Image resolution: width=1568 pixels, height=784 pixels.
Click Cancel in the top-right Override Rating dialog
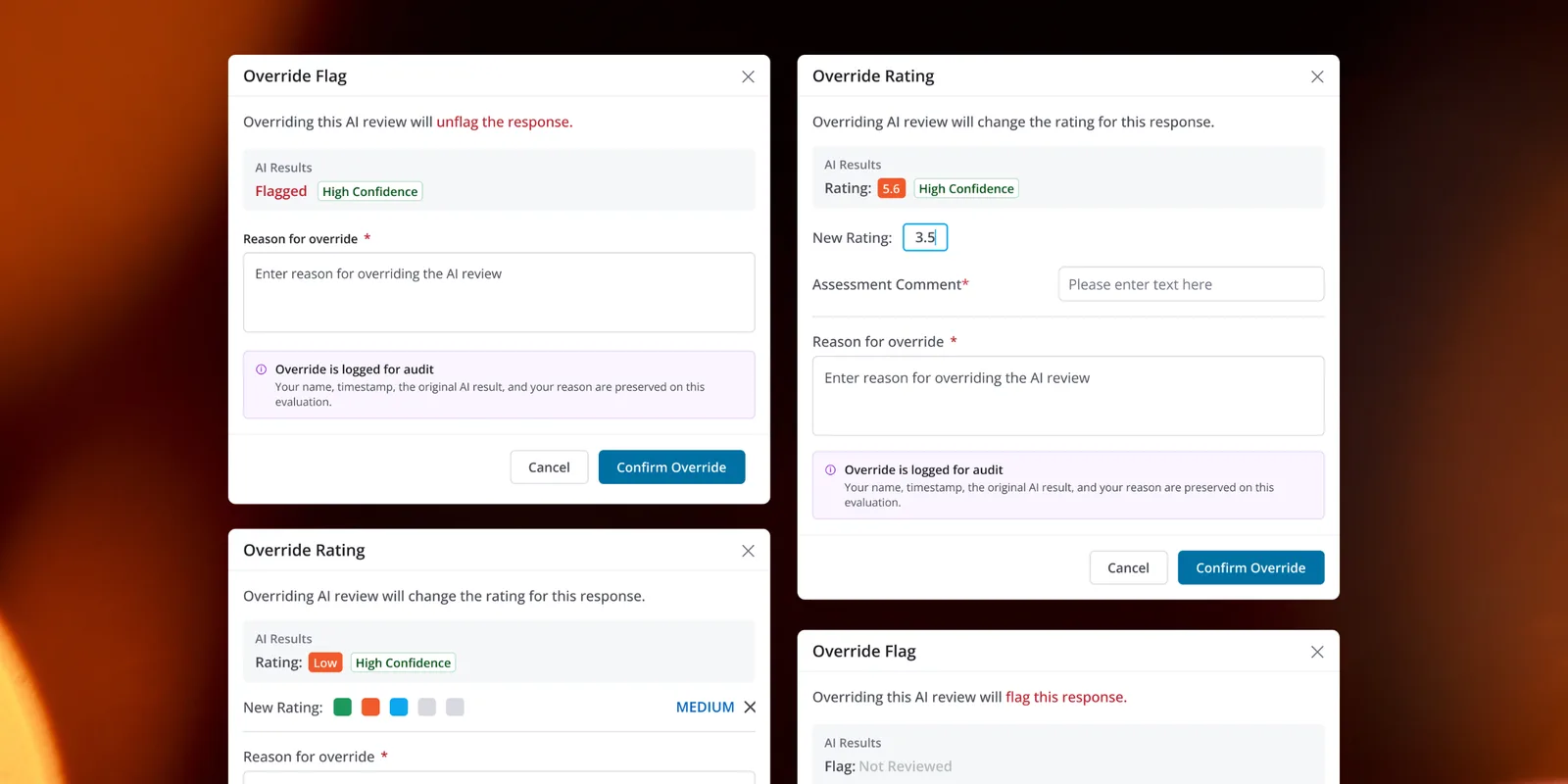coord(1128,567)
